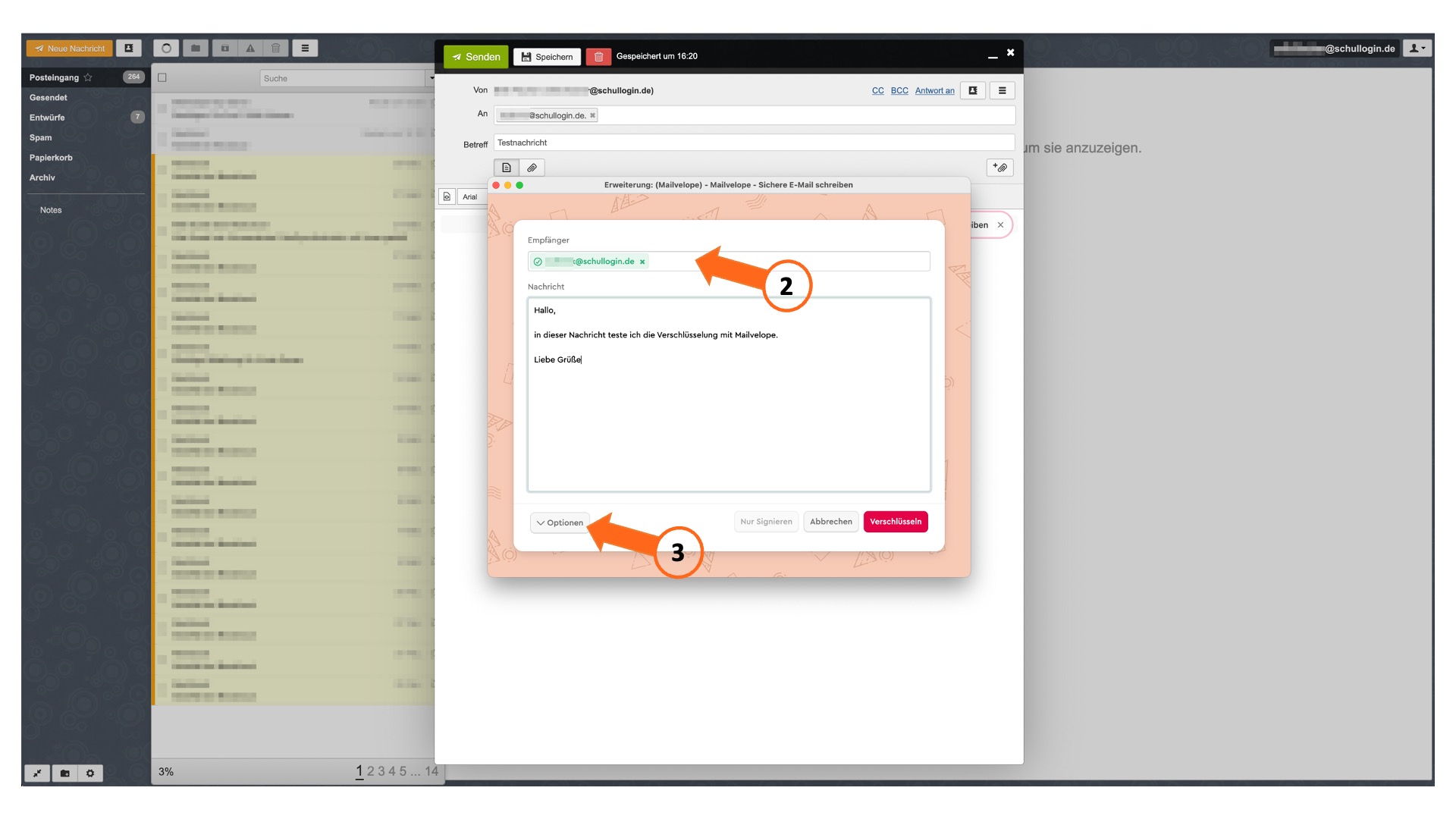Image resolution: width=1456 pixels, height=819 pixels.
Task: Click the expand arrows icon at sidebar bottom
Action: (37, 773)
